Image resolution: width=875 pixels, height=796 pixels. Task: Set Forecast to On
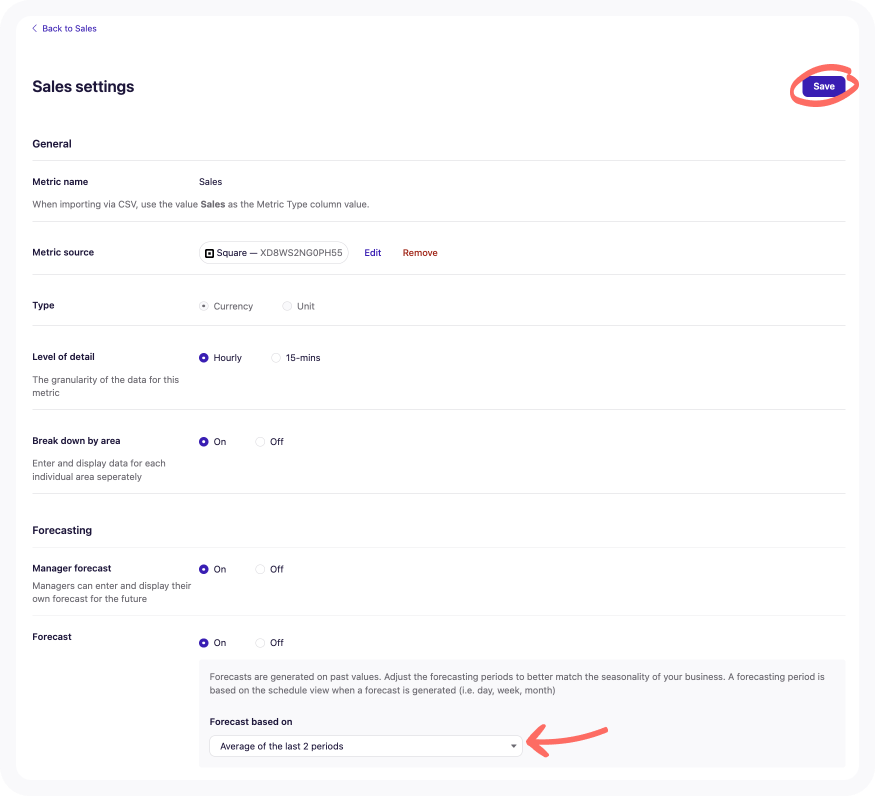tap(204, 643)
